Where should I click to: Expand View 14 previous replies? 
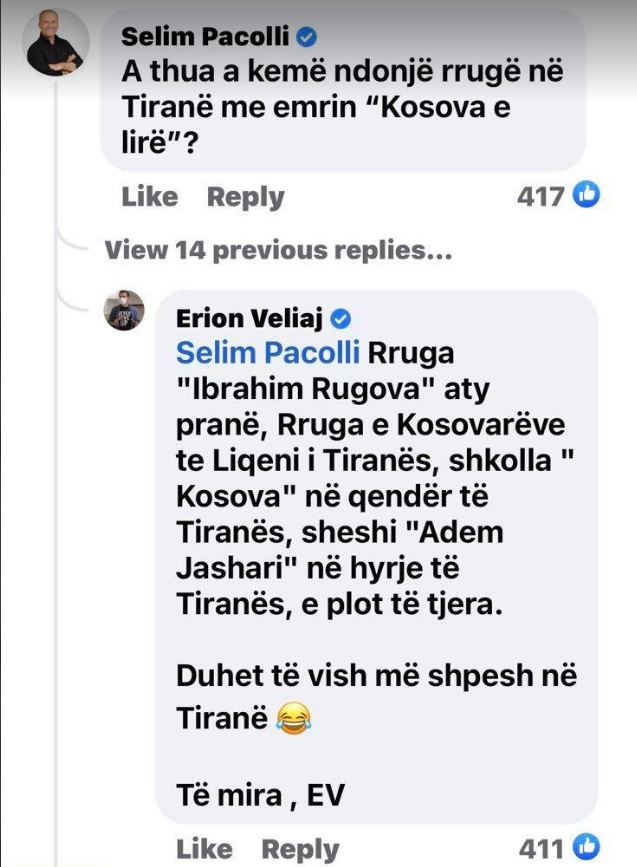click(278, 250)
